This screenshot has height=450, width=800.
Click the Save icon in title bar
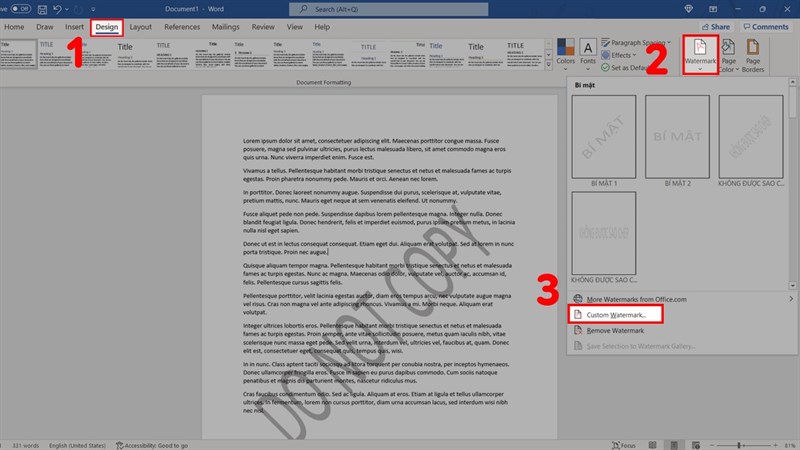[x=42, y=9]
